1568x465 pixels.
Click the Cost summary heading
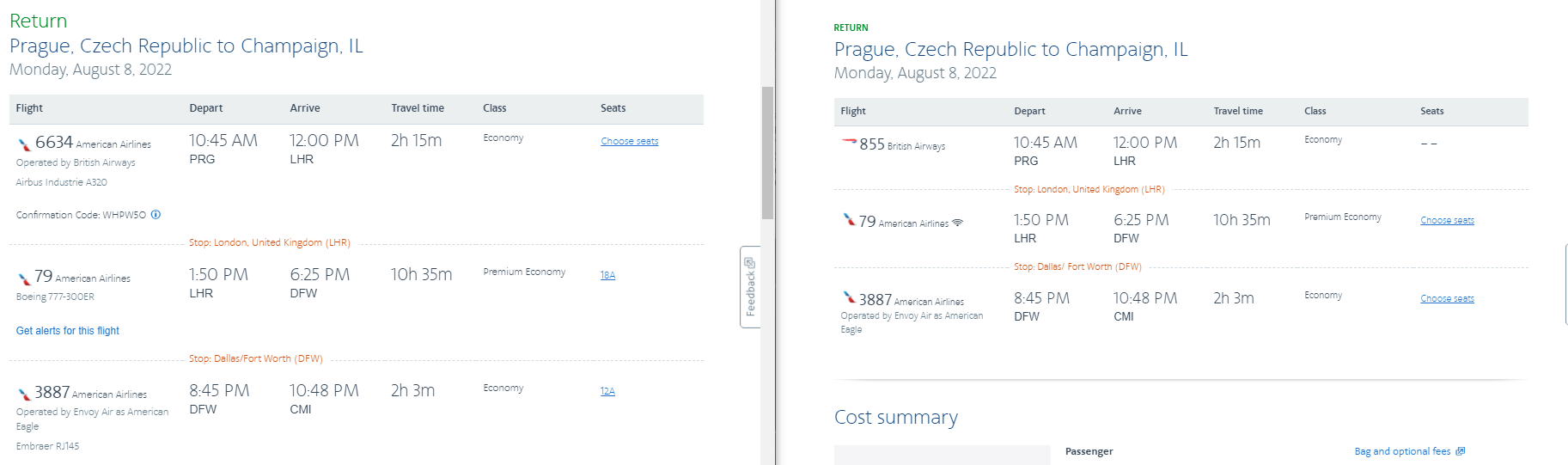(x=895, y=418)
